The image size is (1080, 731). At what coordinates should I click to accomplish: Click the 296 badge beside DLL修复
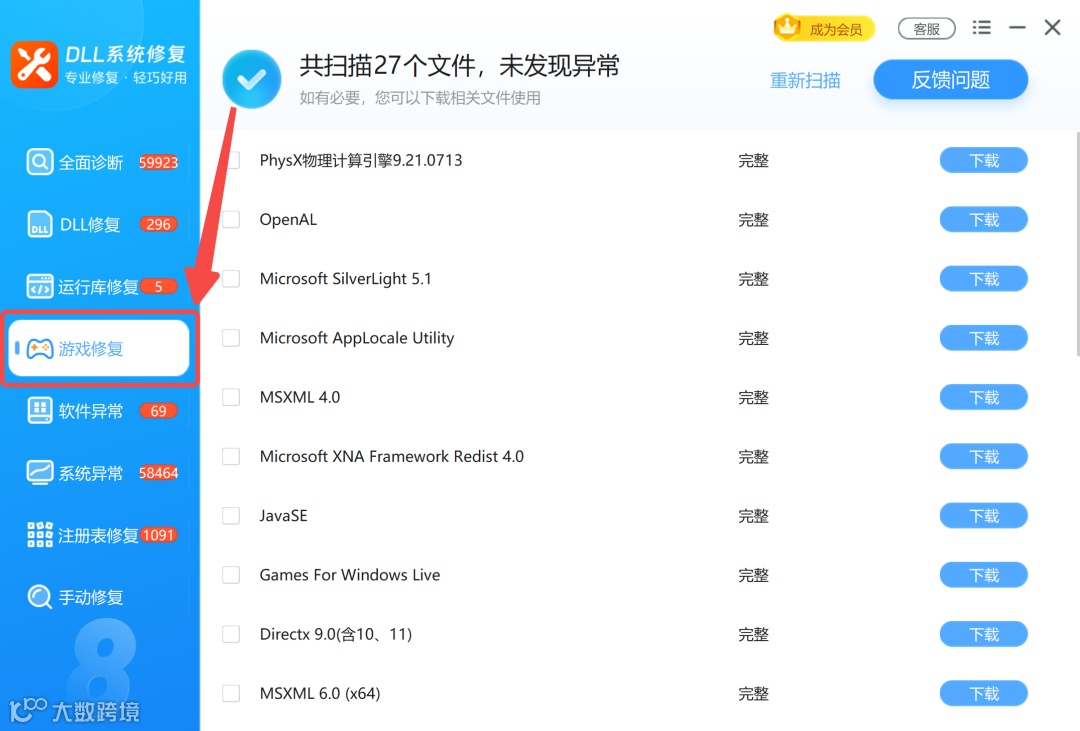[158, 225]
